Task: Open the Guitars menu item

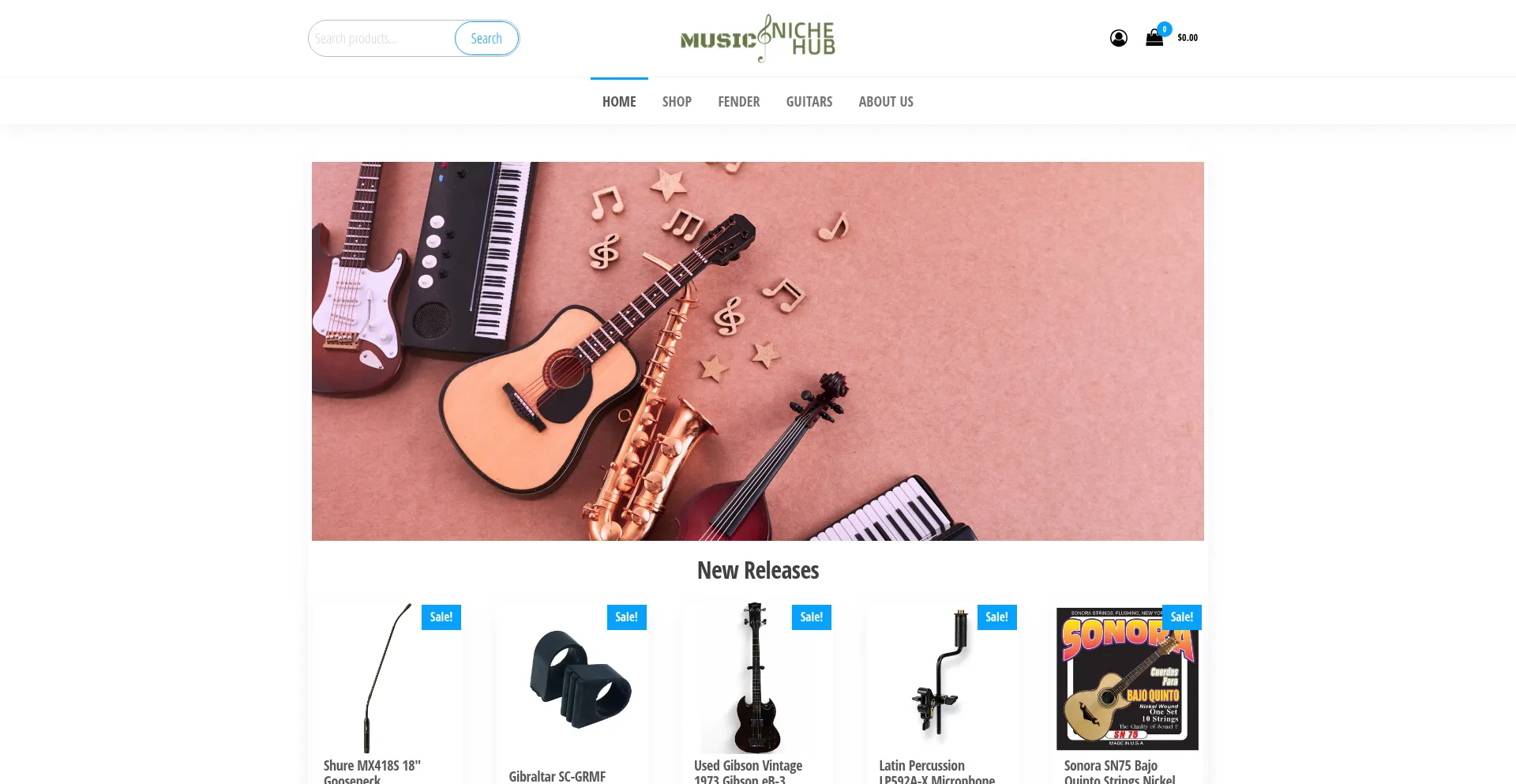Action: 809,102
